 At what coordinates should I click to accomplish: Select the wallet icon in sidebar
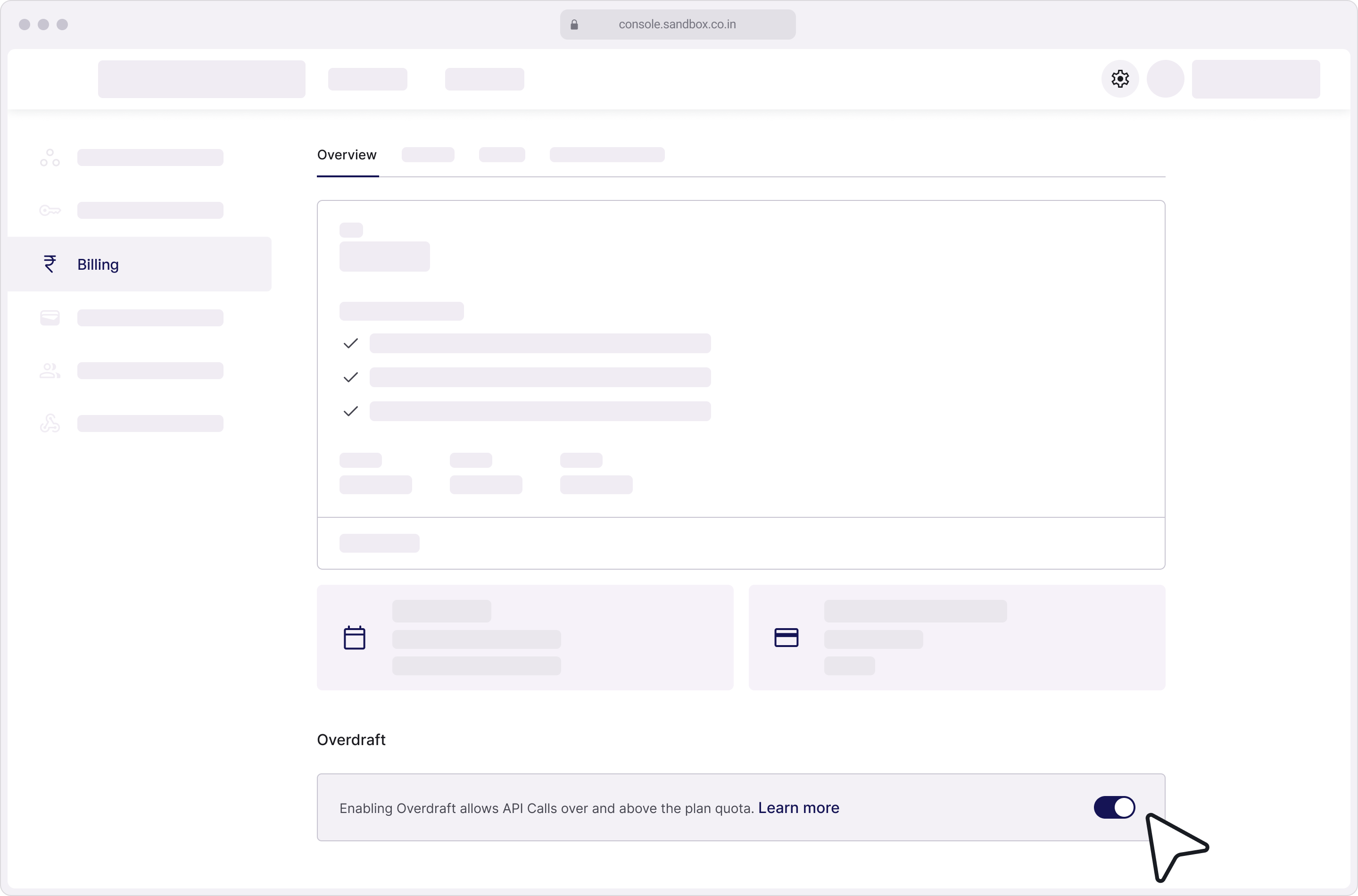click(50, 318)
